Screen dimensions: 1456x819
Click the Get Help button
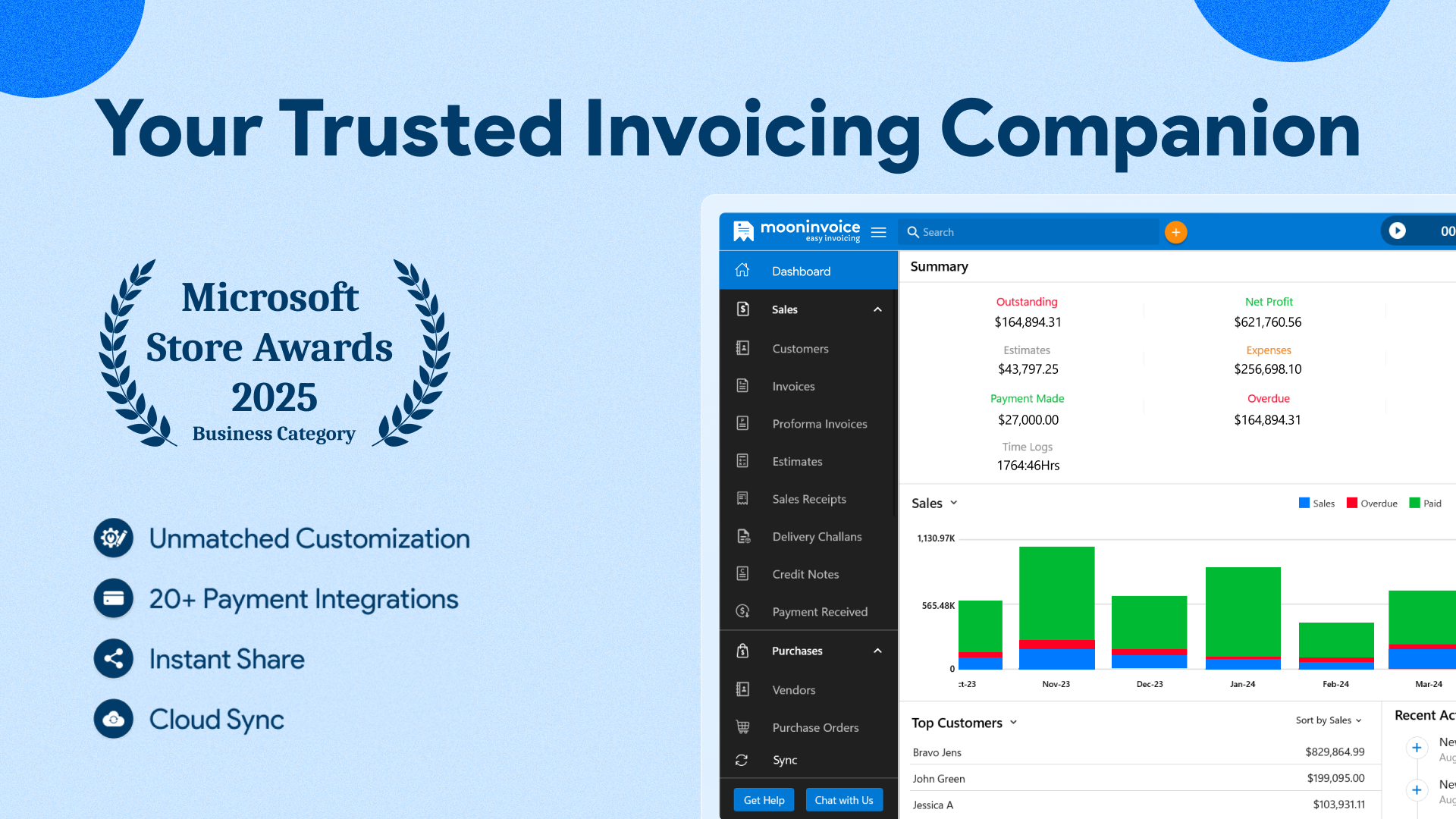click(764, 800)
